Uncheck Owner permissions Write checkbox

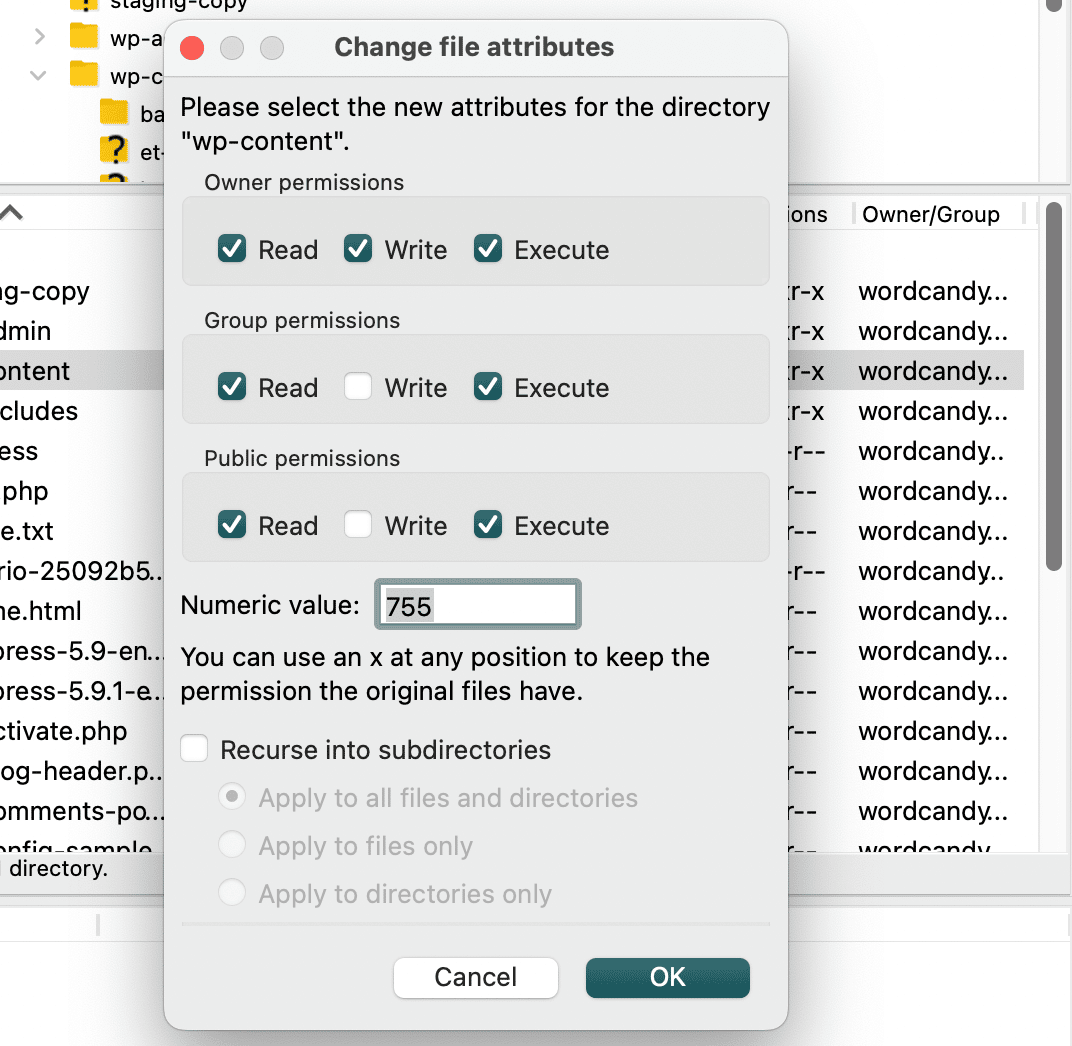point(358,249)
